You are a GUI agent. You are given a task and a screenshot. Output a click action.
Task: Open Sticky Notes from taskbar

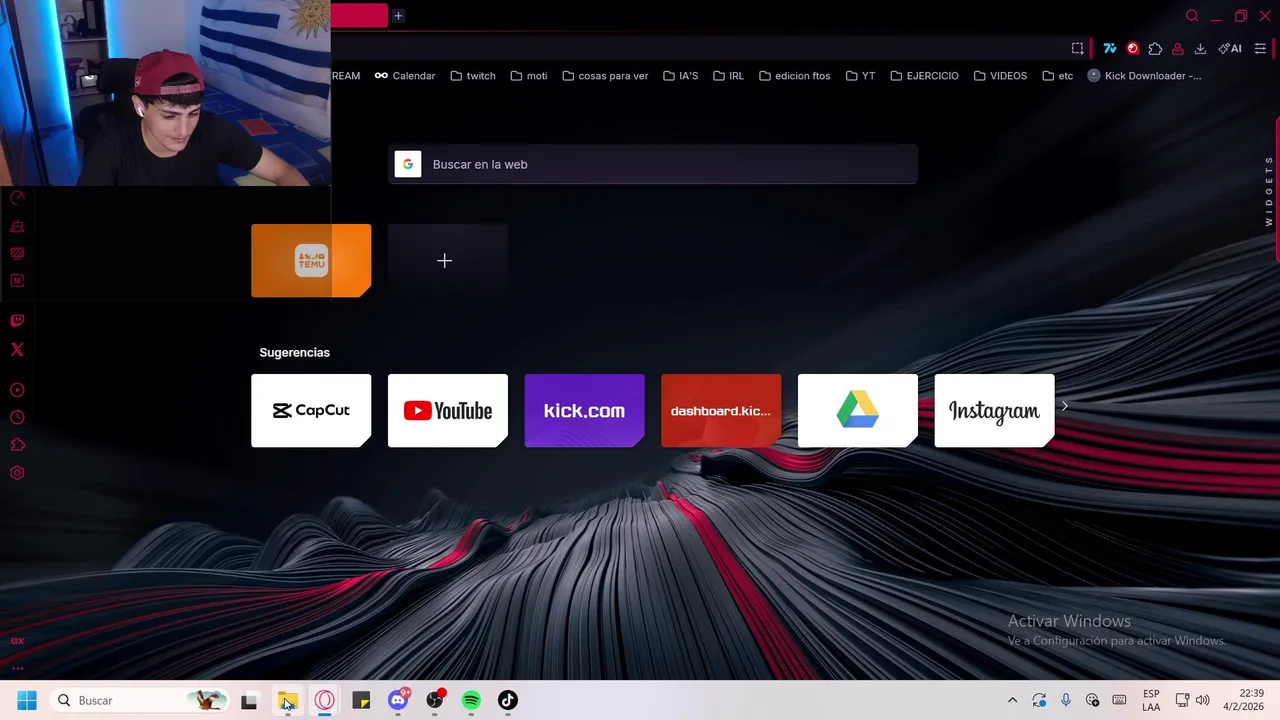pos(361,700)
